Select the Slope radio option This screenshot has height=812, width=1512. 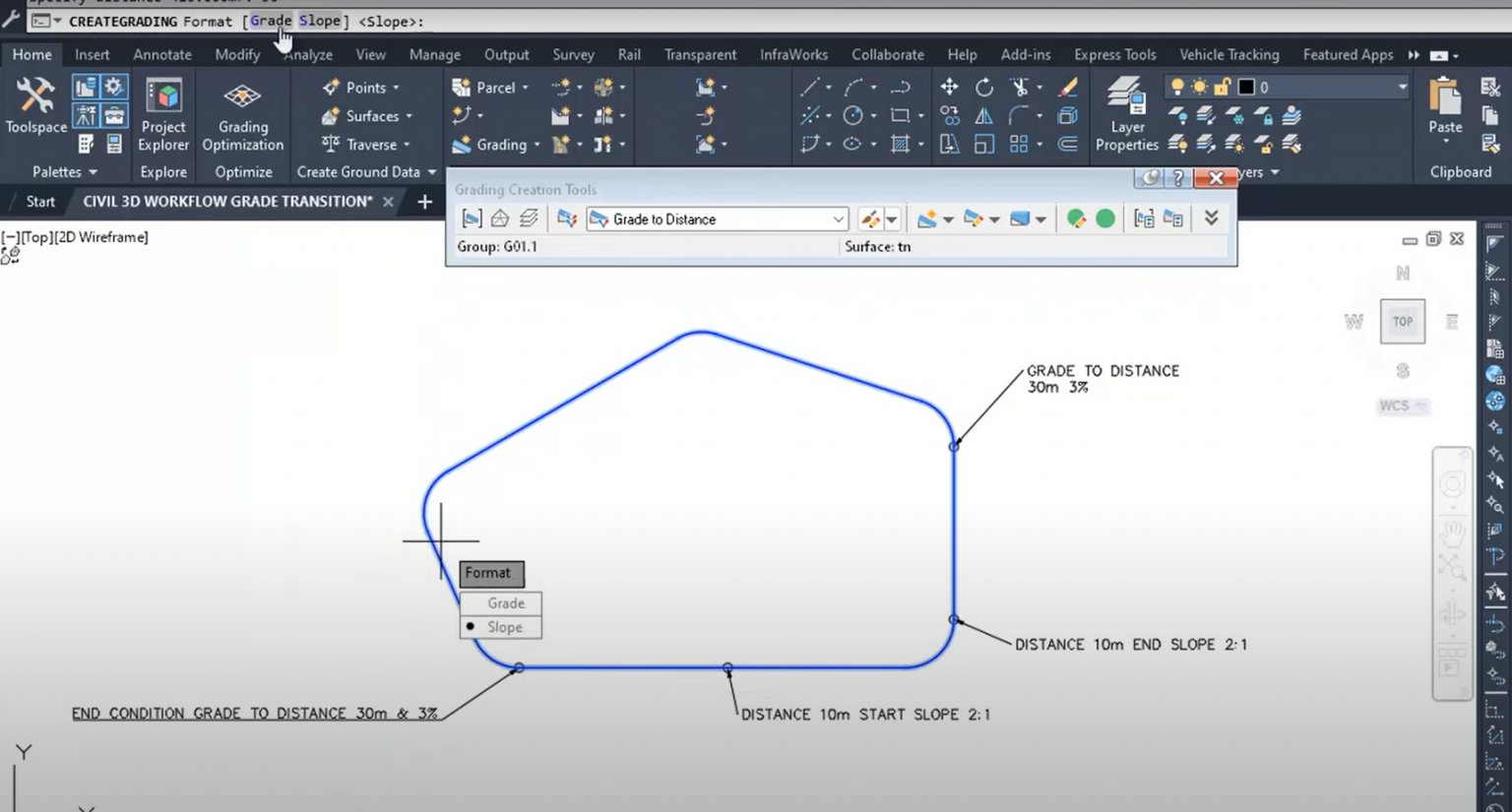tap(503, 627)
